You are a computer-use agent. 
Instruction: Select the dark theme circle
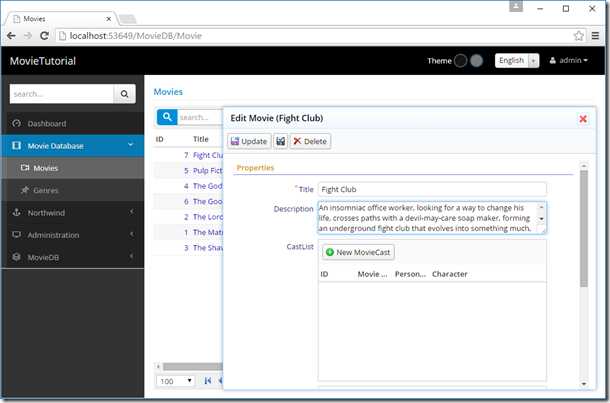click(461, 61)
